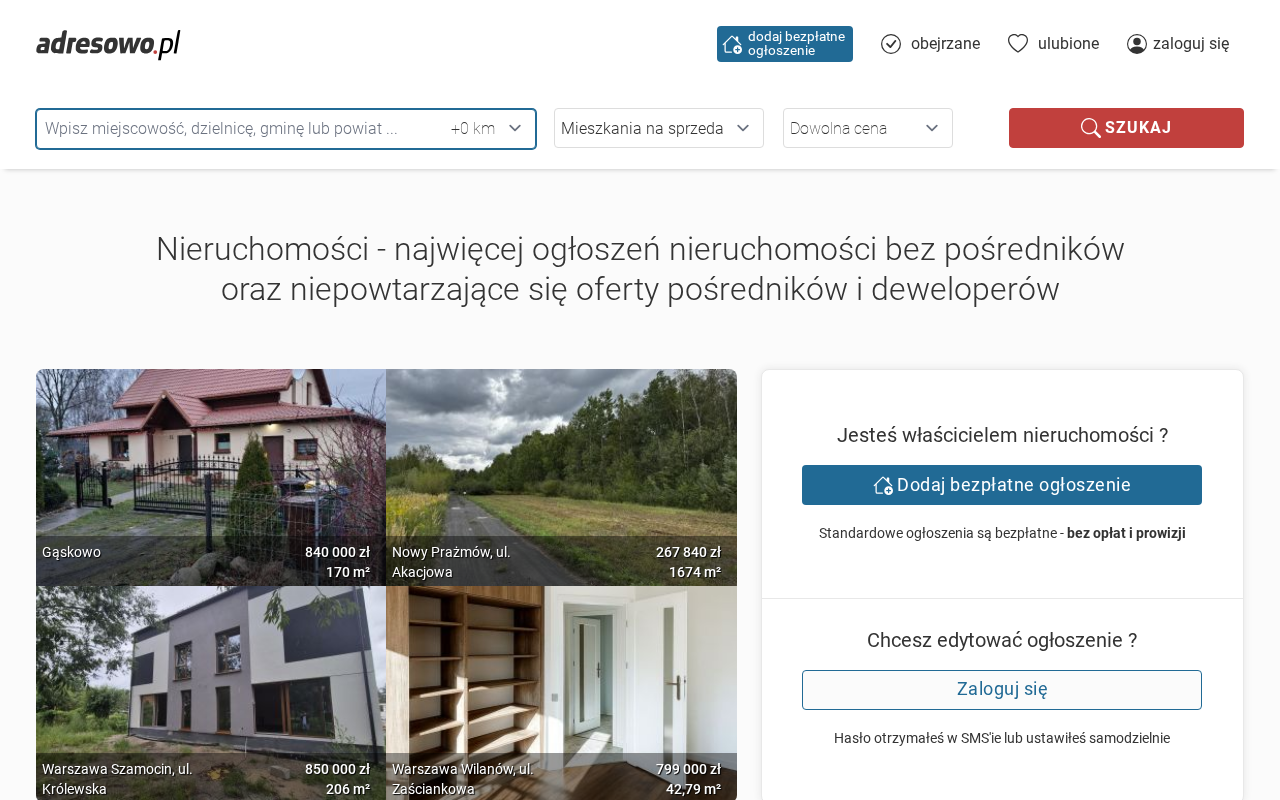Screen dimensions: 1280x800
Task: Click the user profile icon
Action: coord(1137,44)
